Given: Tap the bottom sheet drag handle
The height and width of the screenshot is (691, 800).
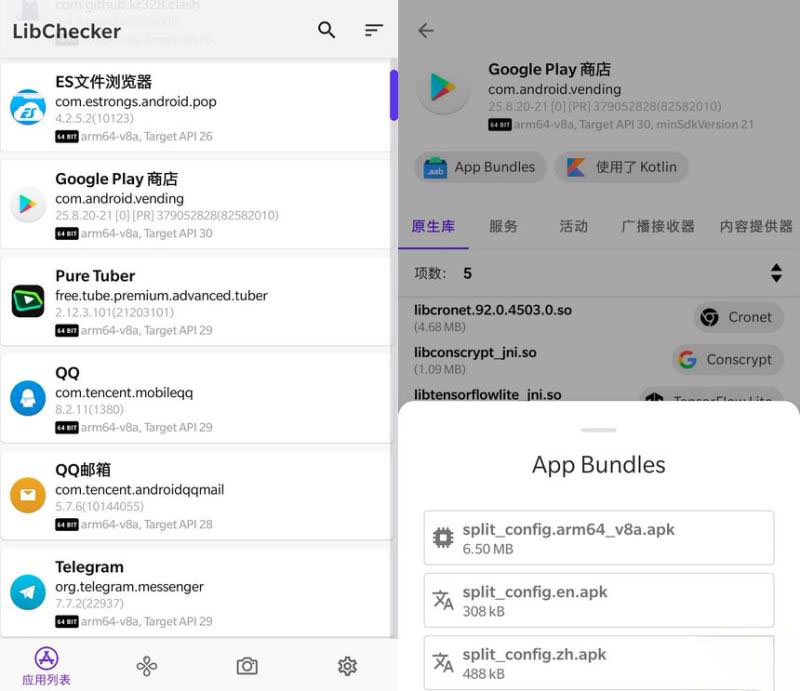Looking at the screenshot, I should click(x=598, y=430).
